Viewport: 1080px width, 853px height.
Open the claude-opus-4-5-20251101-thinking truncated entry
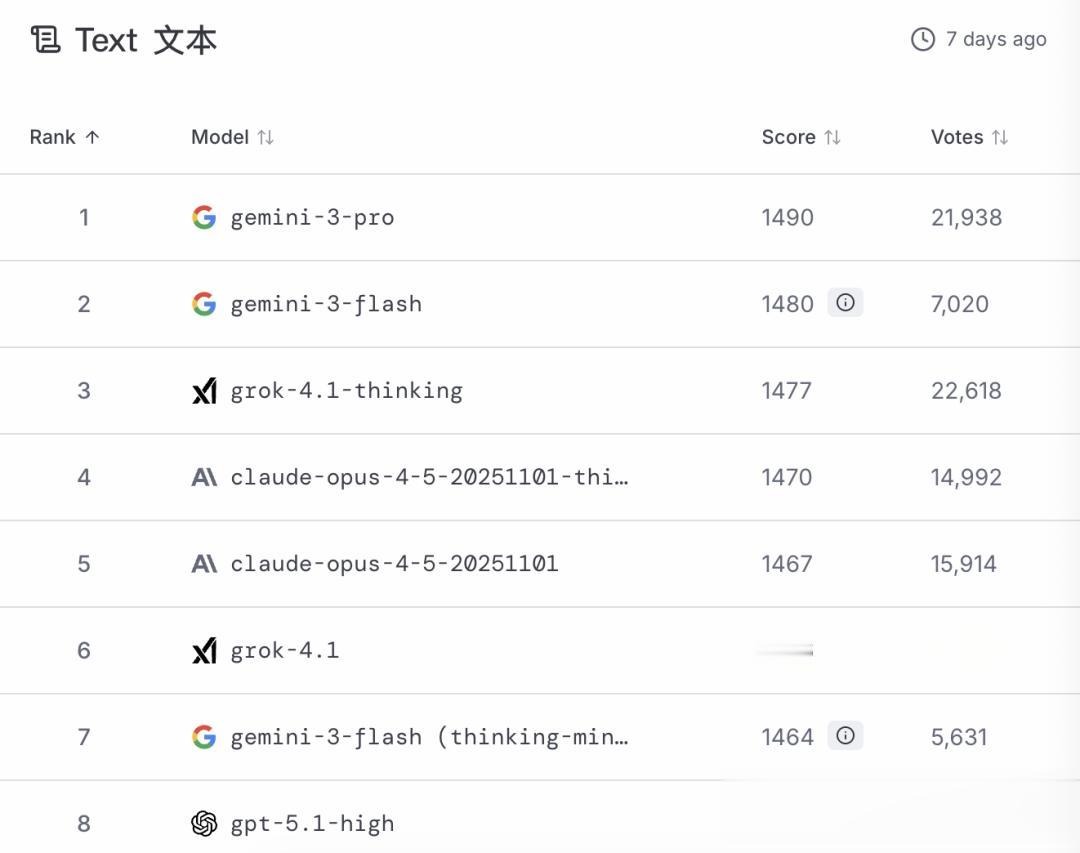point(429,477)
